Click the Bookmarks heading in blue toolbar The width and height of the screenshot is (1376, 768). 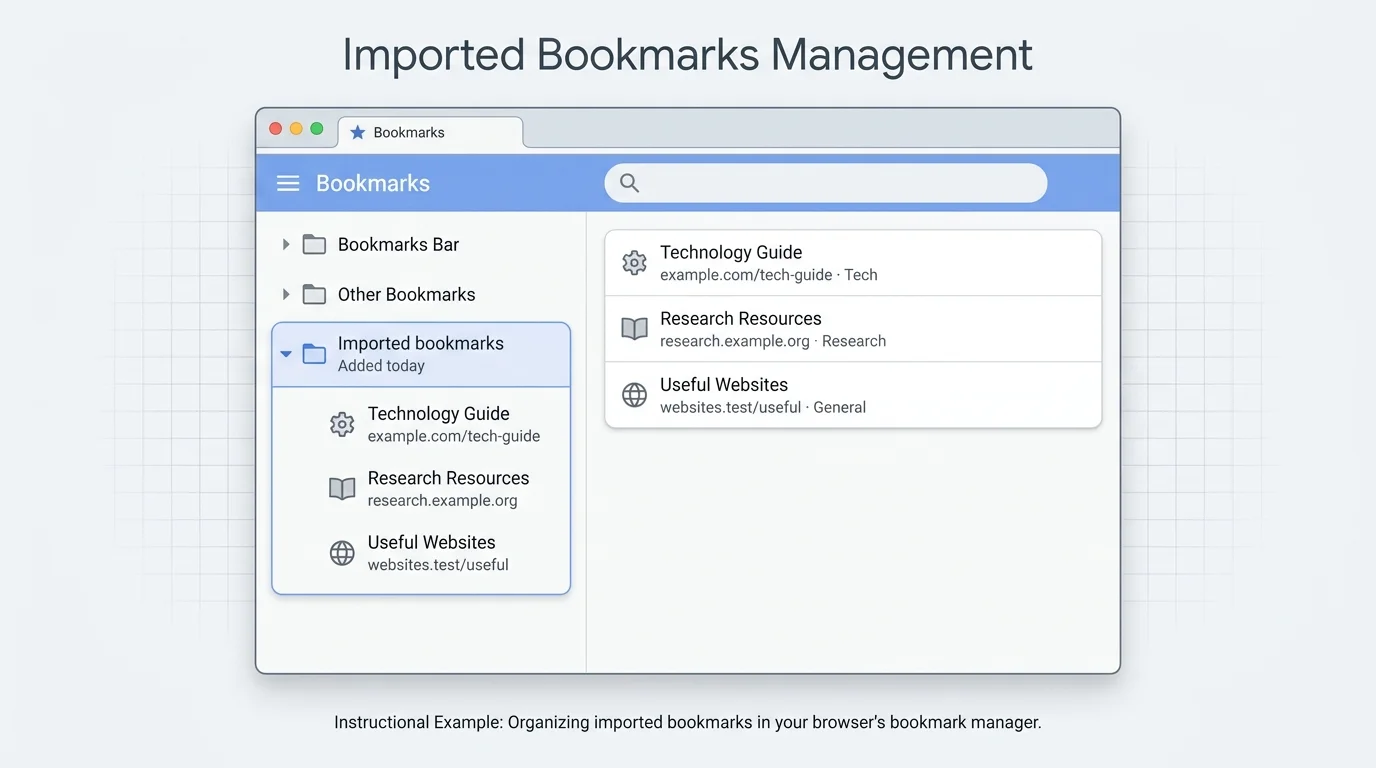tap(373, 183)
